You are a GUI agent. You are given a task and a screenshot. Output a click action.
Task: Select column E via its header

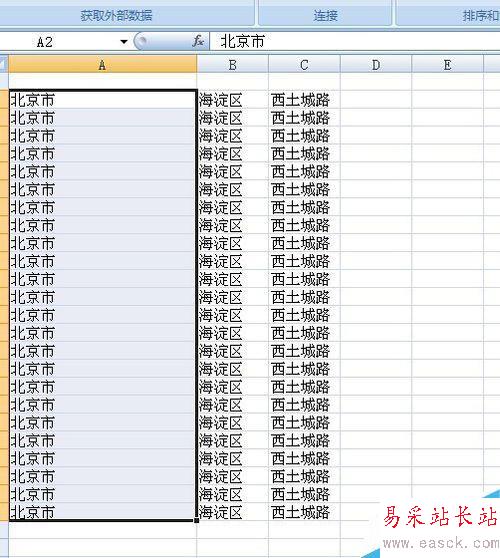click(x=447, y=65)
